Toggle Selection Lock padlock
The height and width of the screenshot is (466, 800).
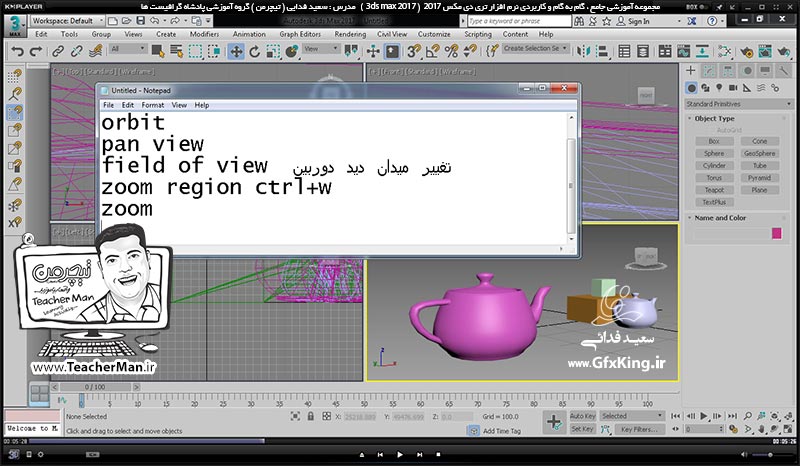click(311, 416)
